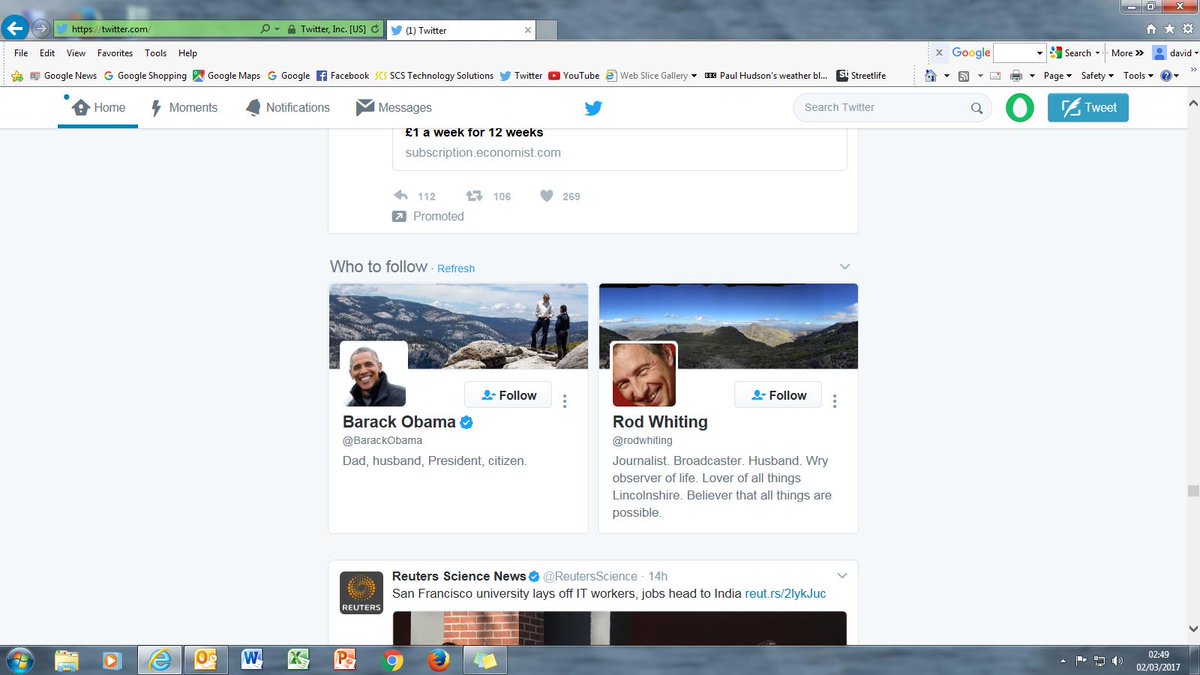This screenshot has height=675, width=1200.
Task: Expand the command bar Tools dropdown
Action: [1138, 75]
